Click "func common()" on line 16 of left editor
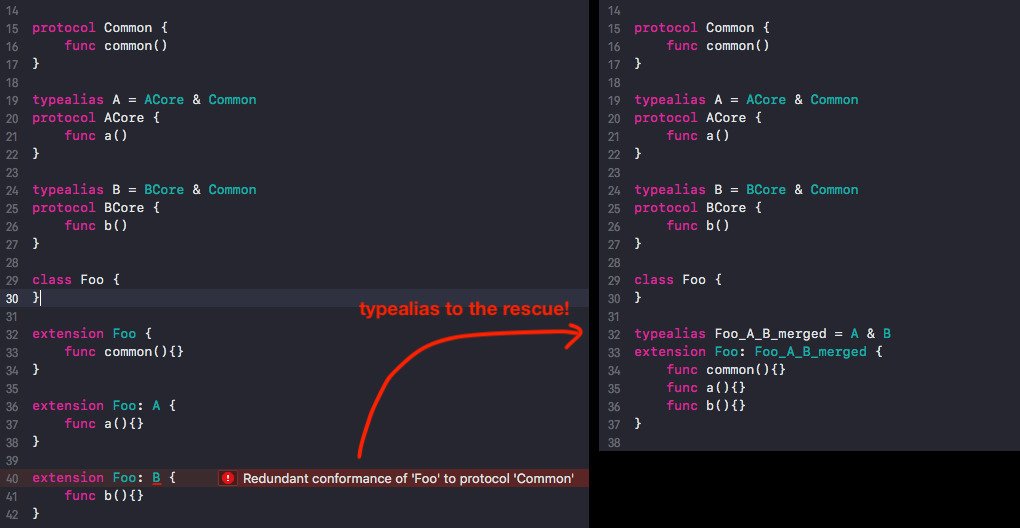The image size is (1020, 528). pyautogui.click(x=116, y=46)
